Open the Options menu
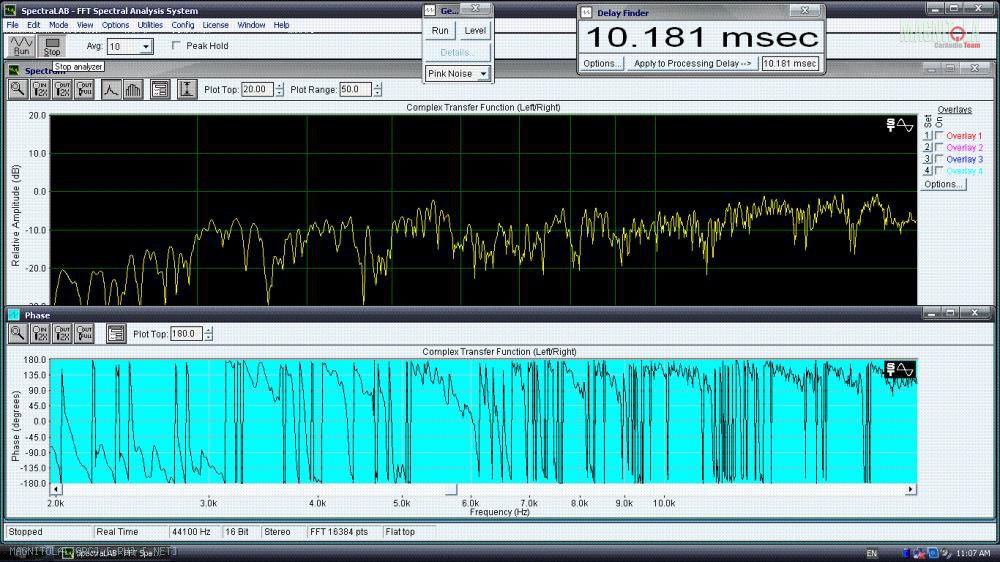The height and width of the screenshot is (562, 1000). pyautogui.click(x=115, y=25)
